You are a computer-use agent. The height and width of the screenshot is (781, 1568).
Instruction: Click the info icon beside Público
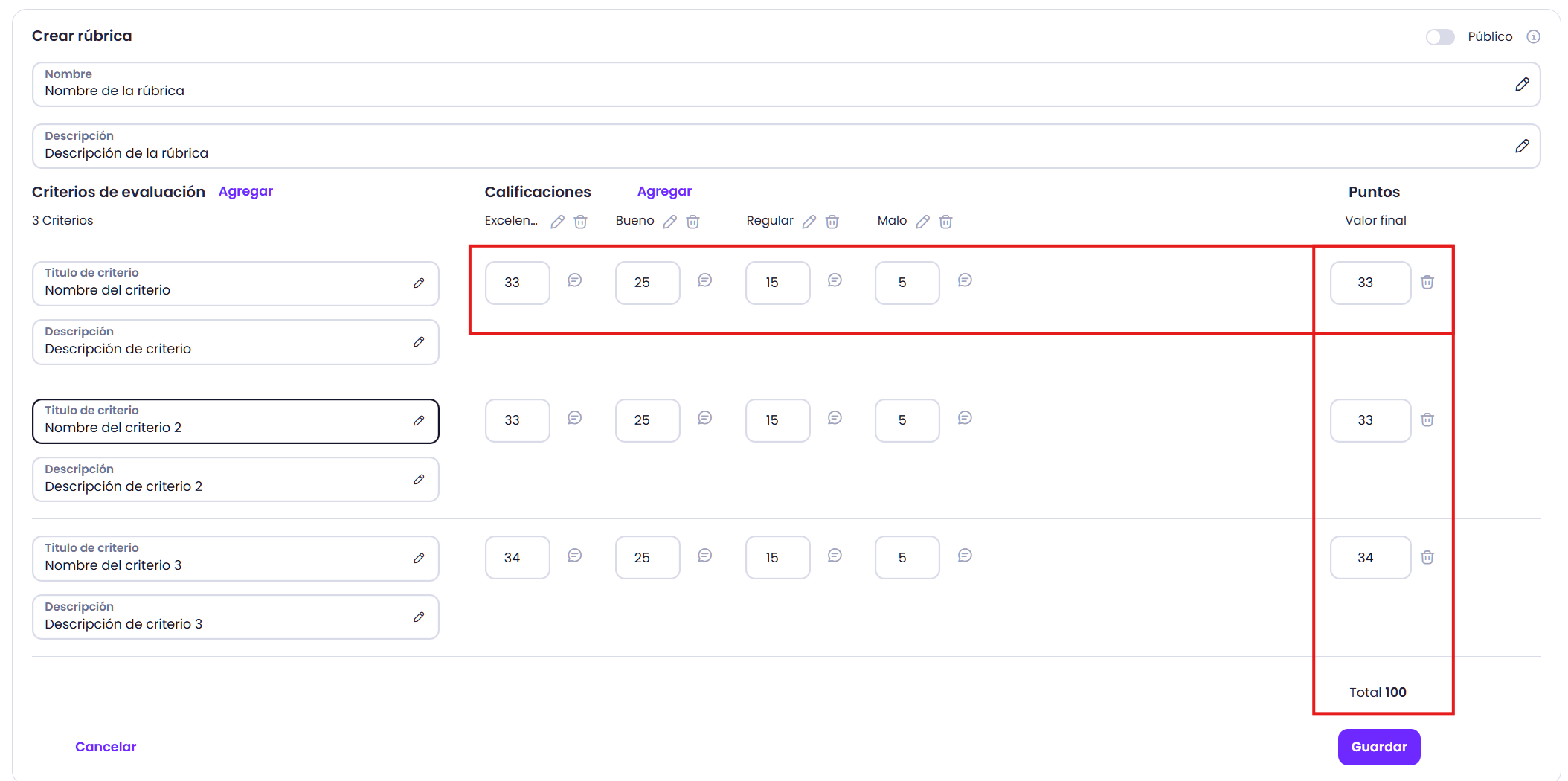[1533, 37]
